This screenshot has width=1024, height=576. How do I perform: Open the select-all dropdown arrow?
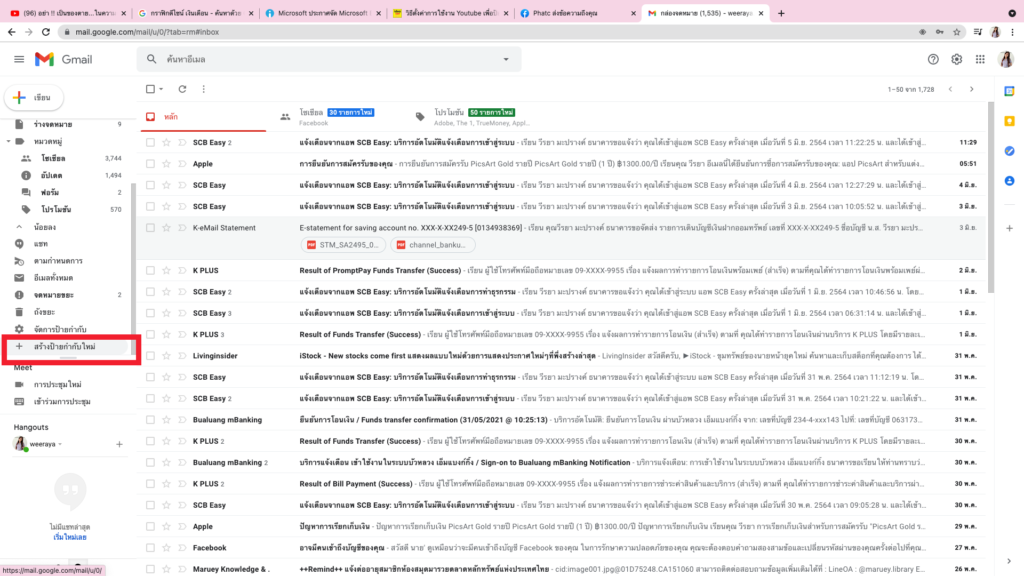pyautogui.click(x=161, y=89)
